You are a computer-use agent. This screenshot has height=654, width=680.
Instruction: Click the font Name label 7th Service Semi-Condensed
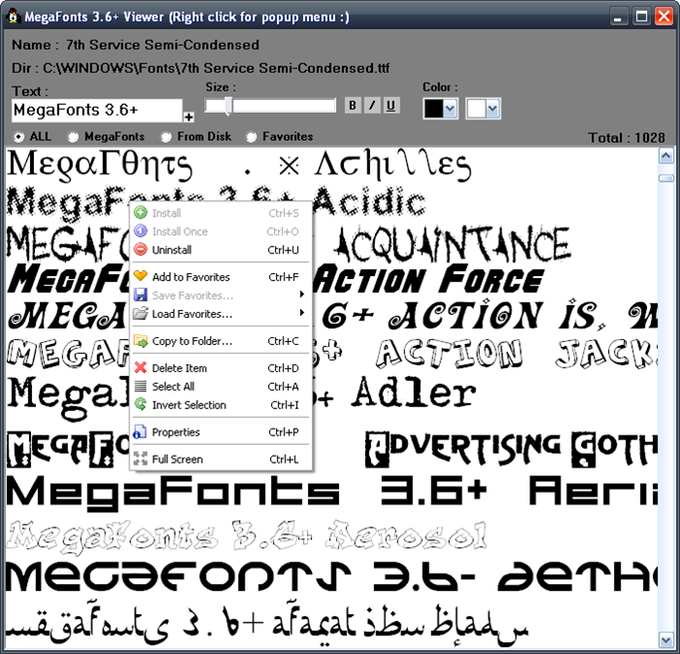tap(162, 45)
